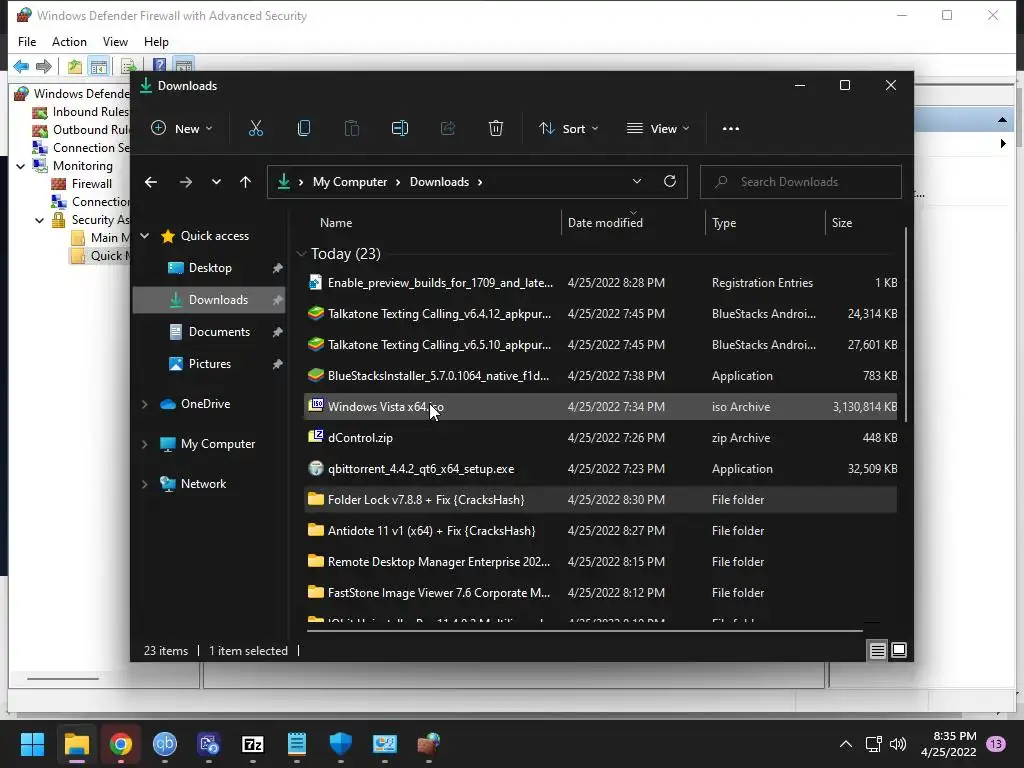The height and width of the screenshot is (768, 1024).
Task: Open the firewall View menu in menu bar
Action: coord(115,42)
